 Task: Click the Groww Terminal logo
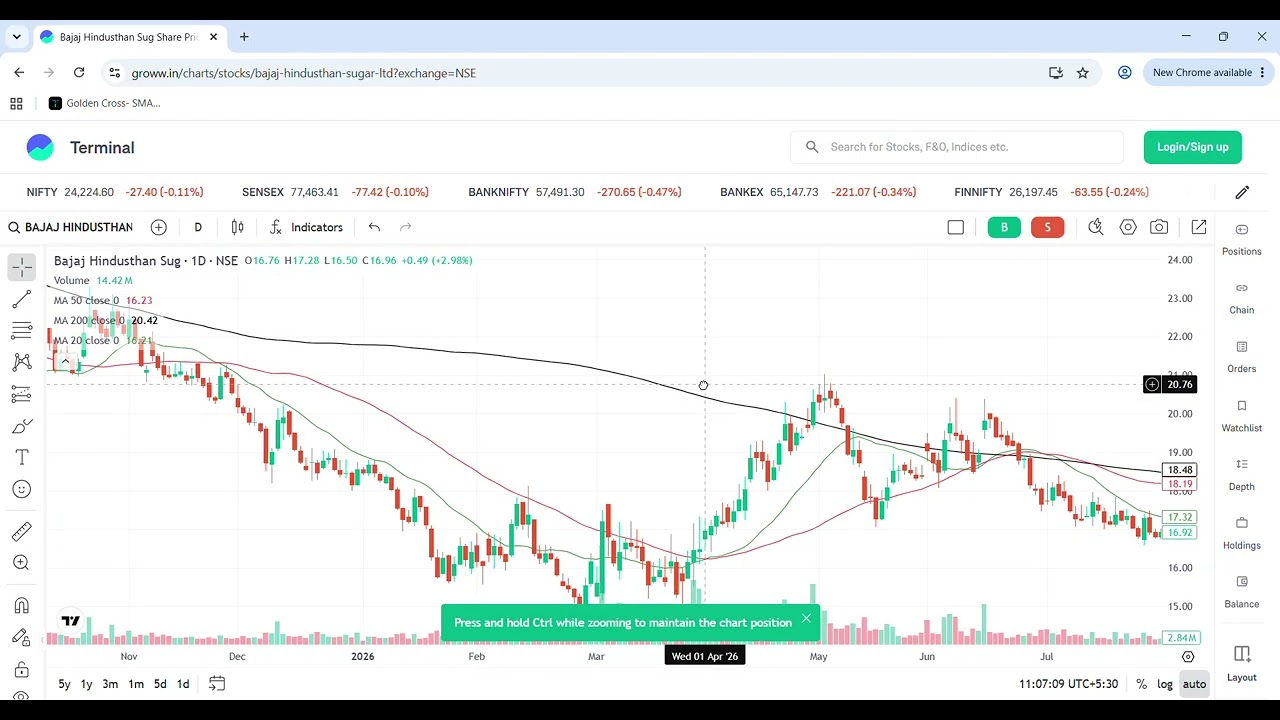click(x=80, y=147)
